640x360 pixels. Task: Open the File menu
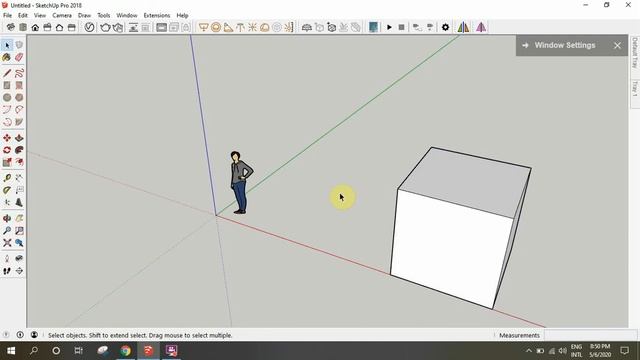point(7,16)
